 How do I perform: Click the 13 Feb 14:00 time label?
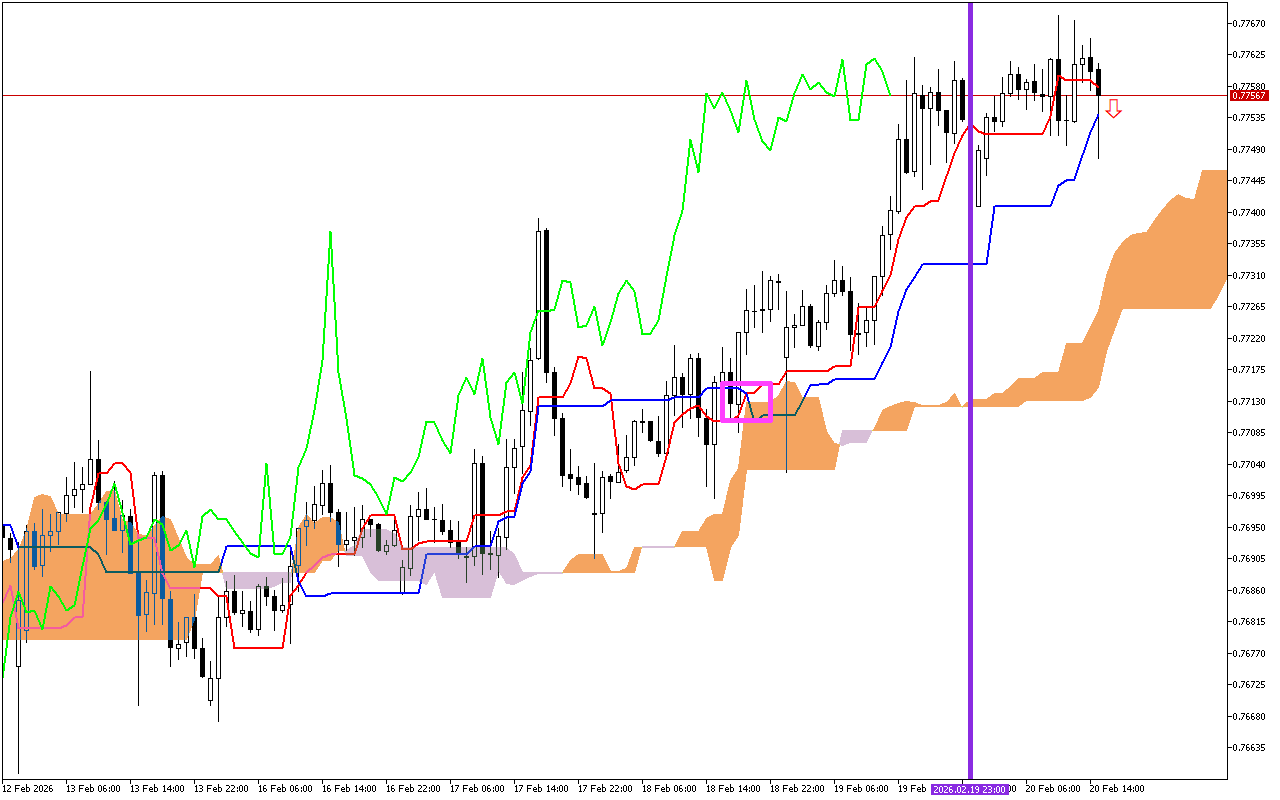(156, 789)
